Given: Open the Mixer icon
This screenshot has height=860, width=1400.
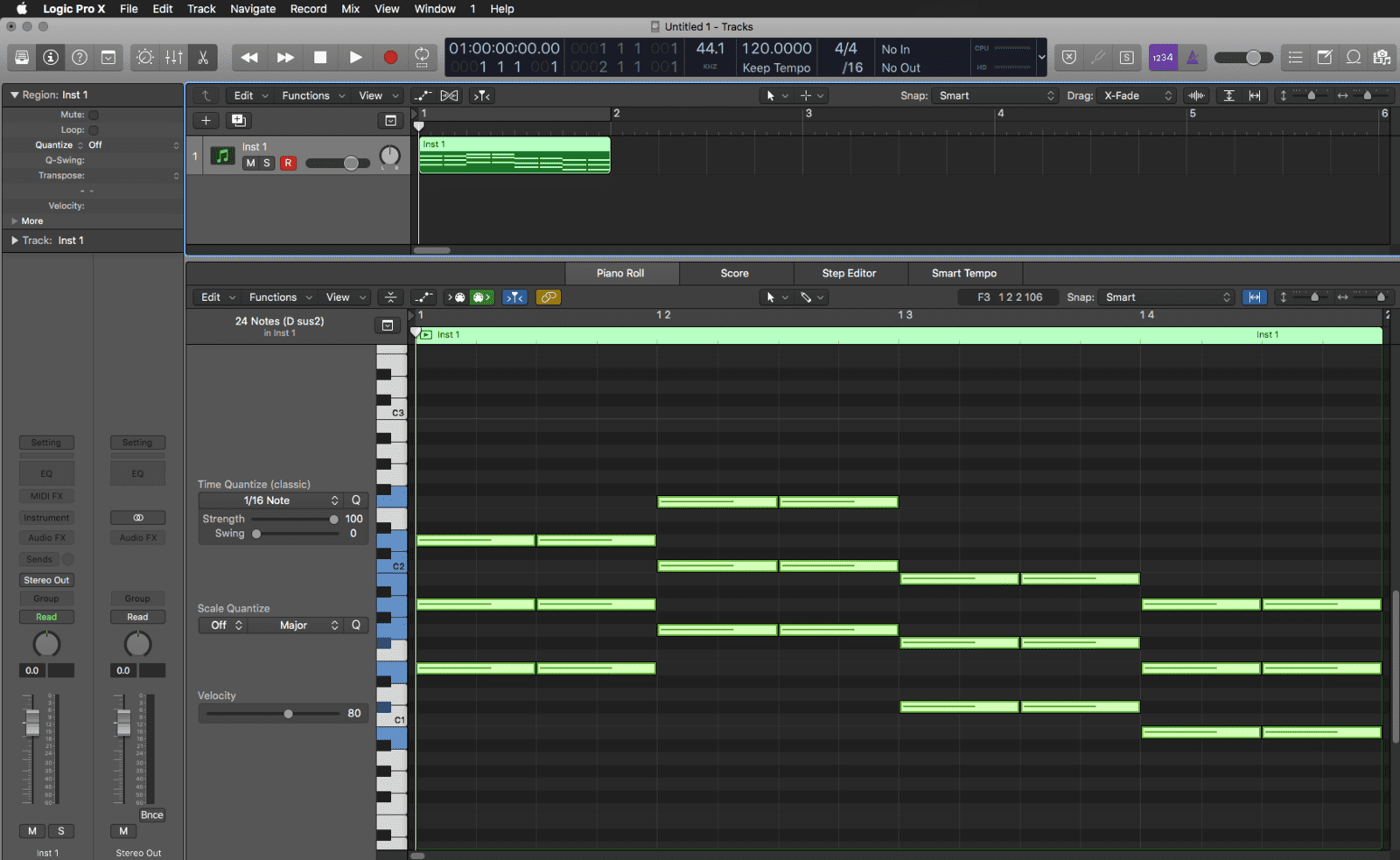Looking at the screenshot, I should click(174, 58).
